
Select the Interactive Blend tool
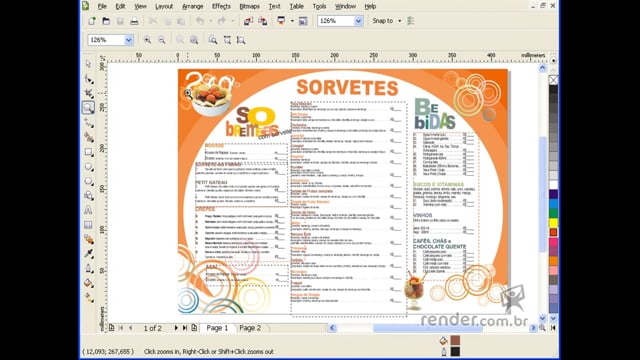point(88,239)
